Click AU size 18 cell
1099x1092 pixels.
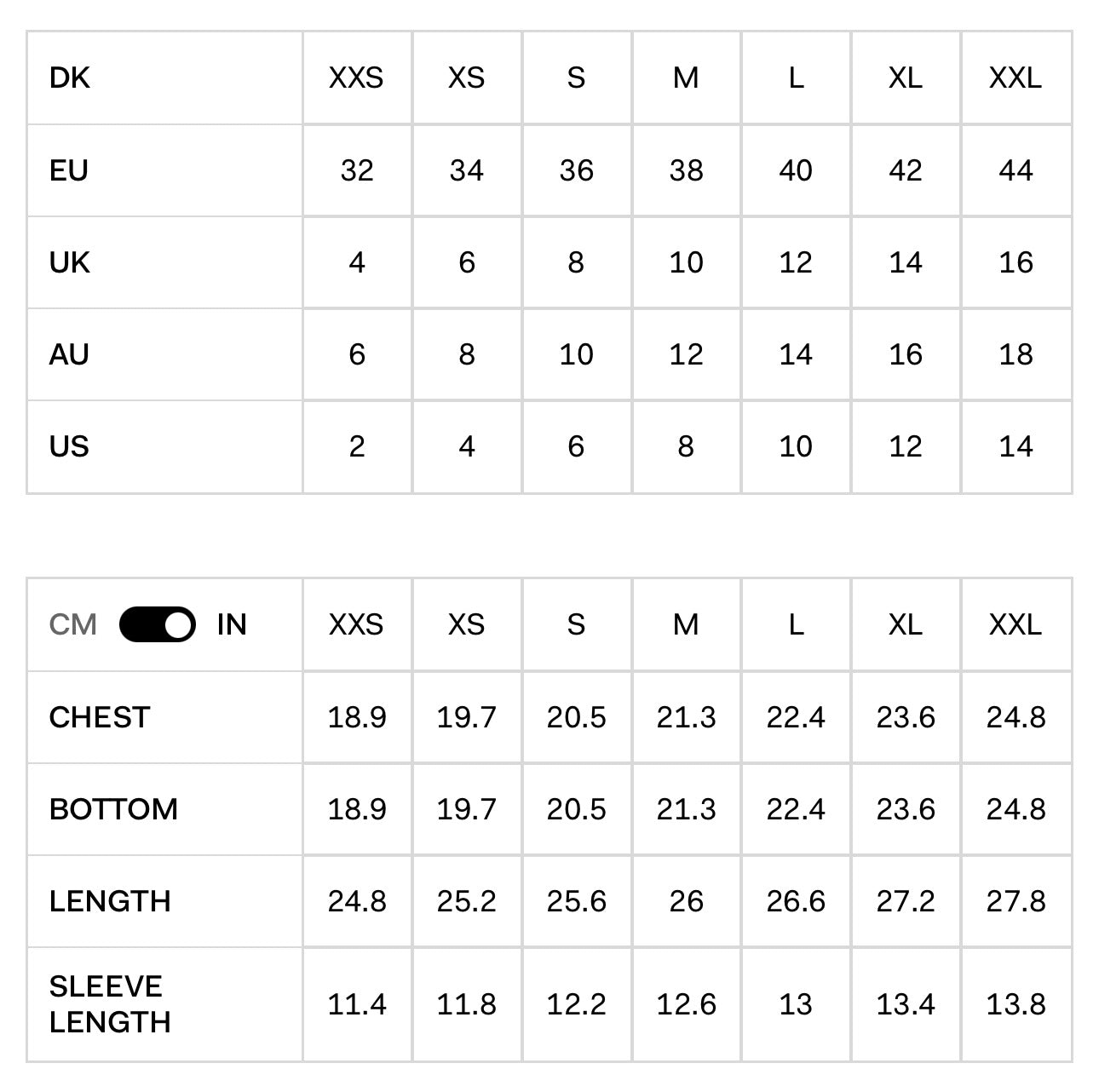pos(1016,354)
